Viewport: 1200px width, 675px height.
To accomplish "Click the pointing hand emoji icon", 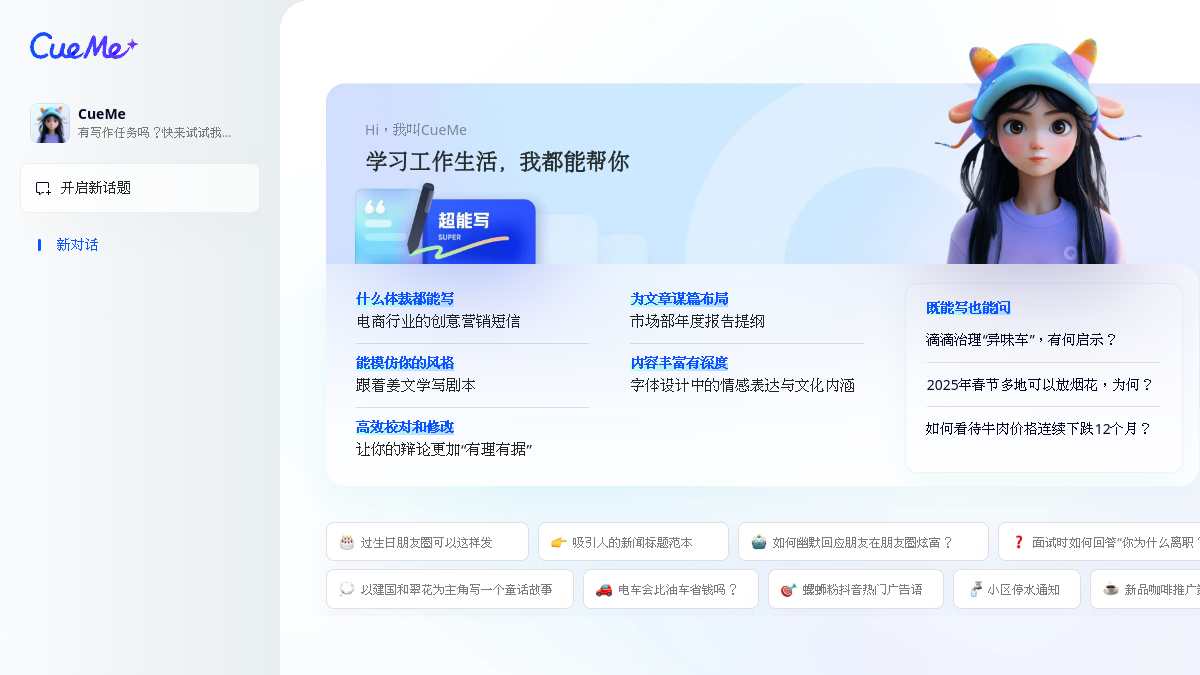I will 559,542.
